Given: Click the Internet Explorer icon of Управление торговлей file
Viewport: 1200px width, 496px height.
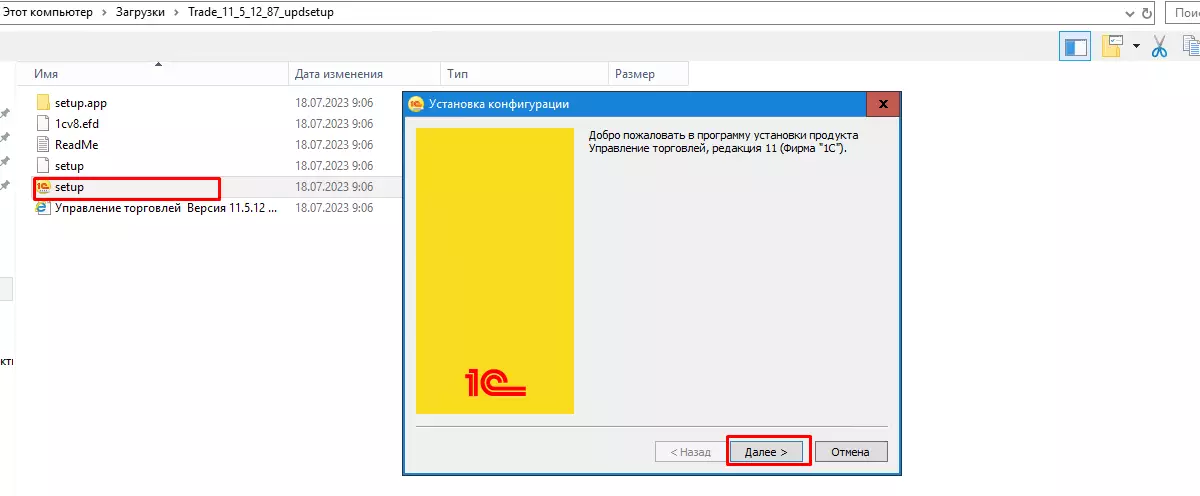Looking at the screenshot, I should click(42, 208).
